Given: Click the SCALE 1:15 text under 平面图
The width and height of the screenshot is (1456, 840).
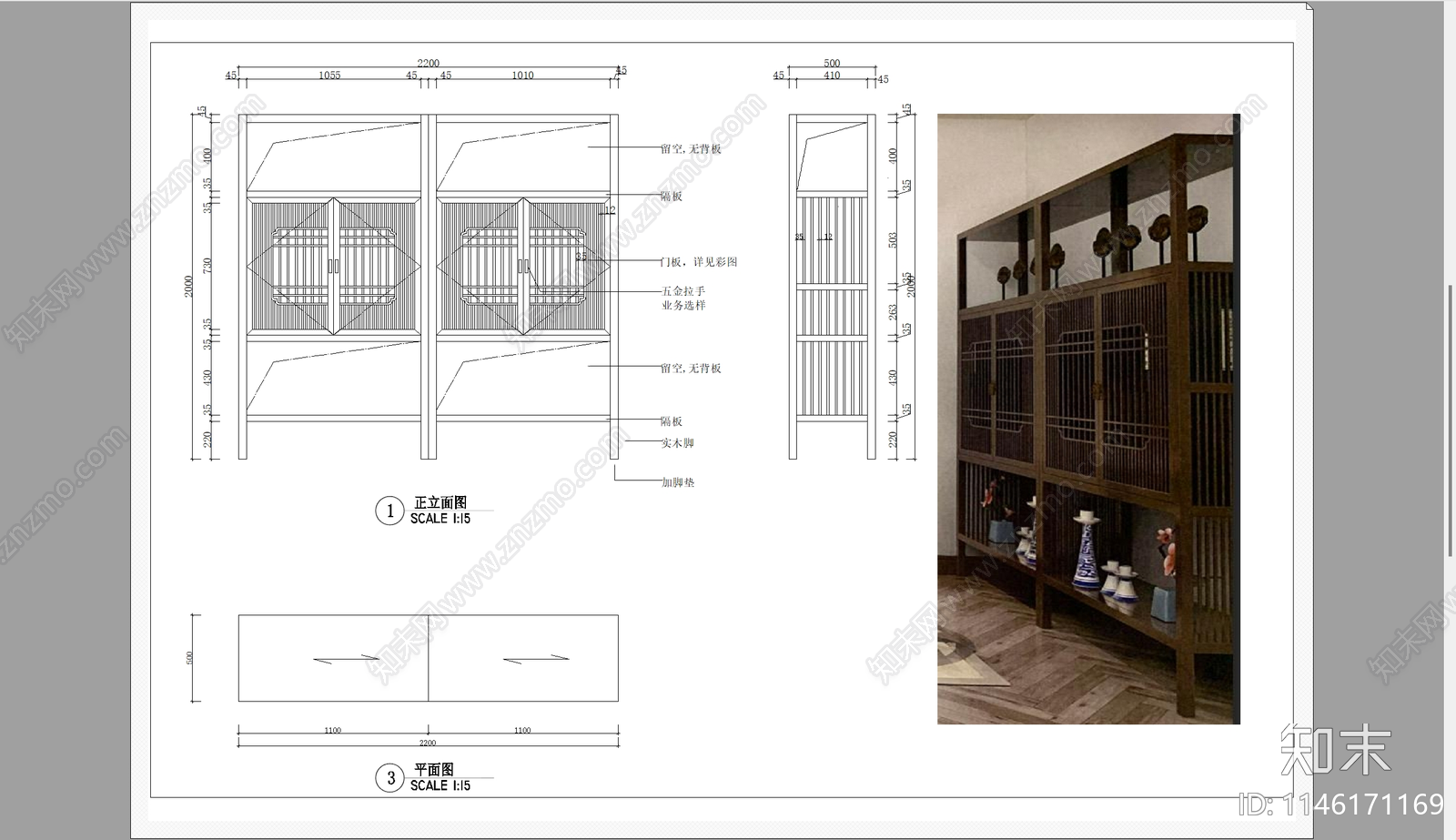Looking at the screenshot, I should [440, 785].
